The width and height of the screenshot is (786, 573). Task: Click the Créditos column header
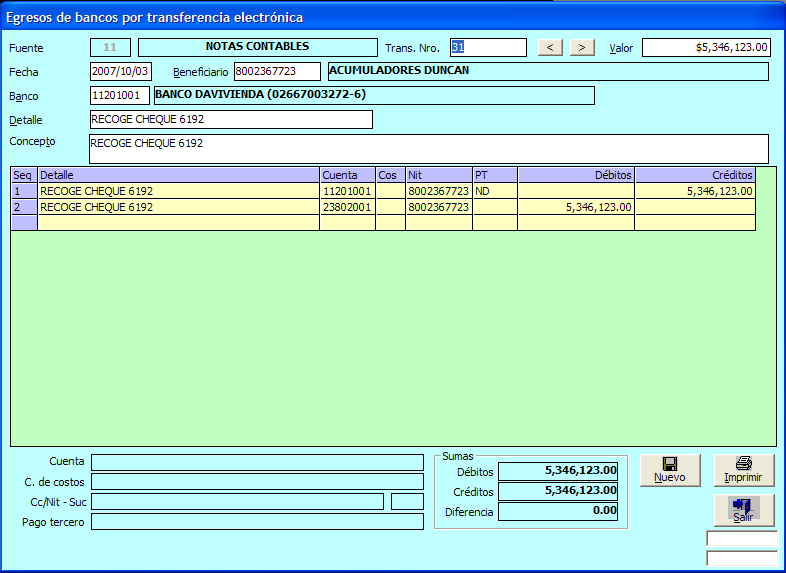tap(696, 175)
